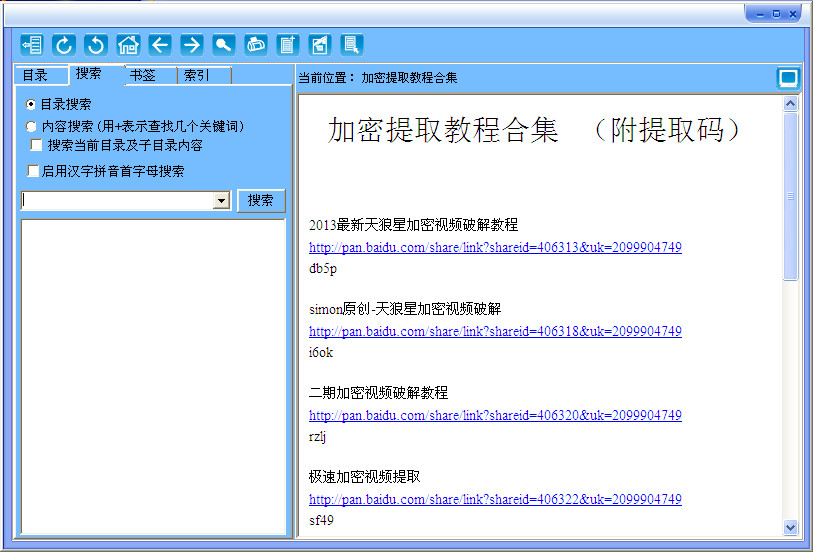Minimize the window
813x552 pixels.
coord(760,15)
